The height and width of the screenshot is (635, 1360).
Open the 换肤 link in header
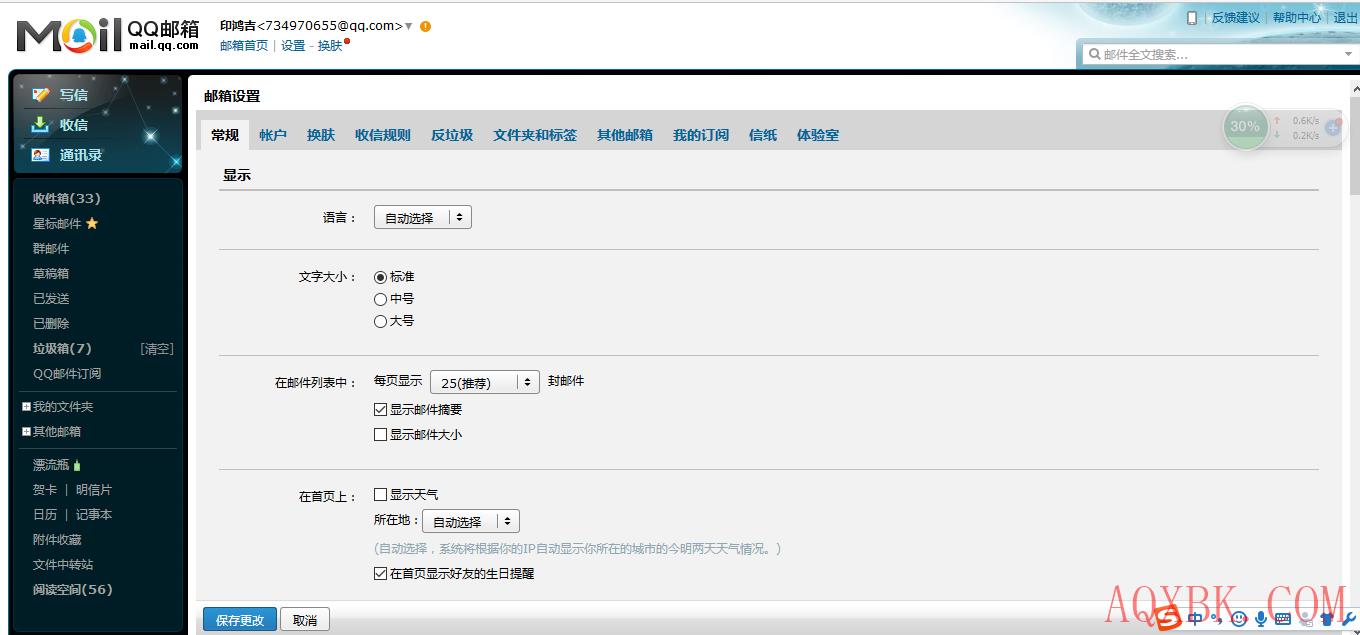(x=330, y=46)
